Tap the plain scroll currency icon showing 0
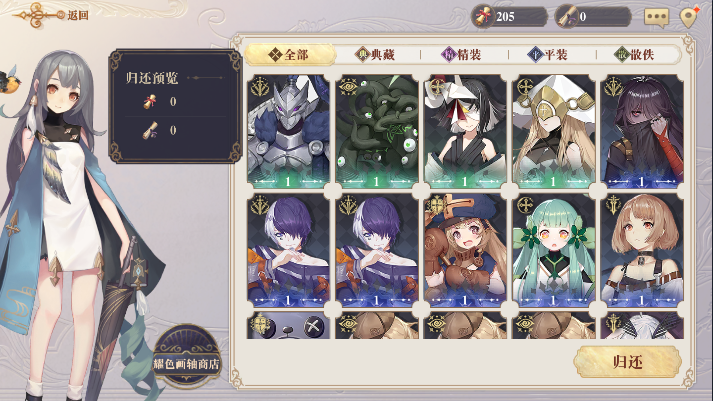The height and width of the screenshot is (401, 713). pyautogui.click(x=567, y=17)
